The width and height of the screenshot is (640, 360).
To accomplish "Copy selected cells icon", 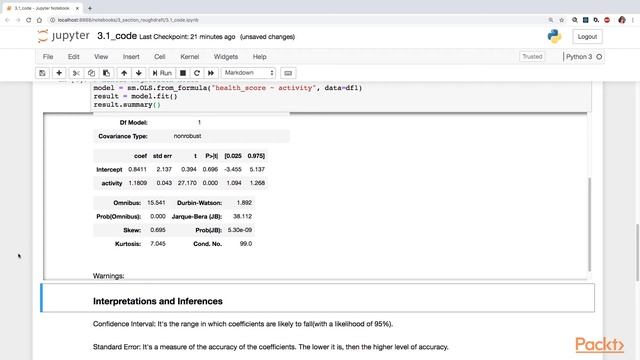I will tap(91, 73).
